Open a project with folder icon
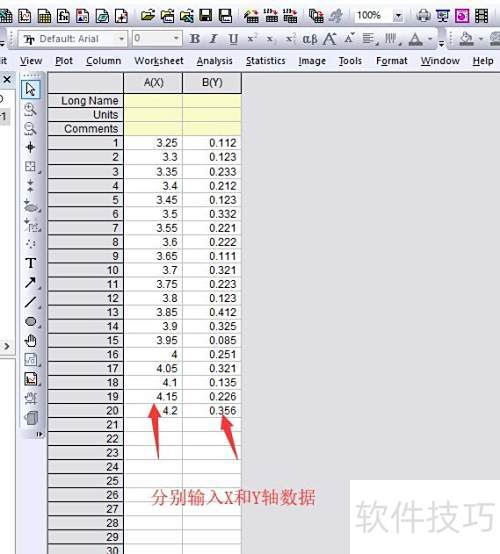The height and width of the screenshot is (554, 500). point(147,16)
